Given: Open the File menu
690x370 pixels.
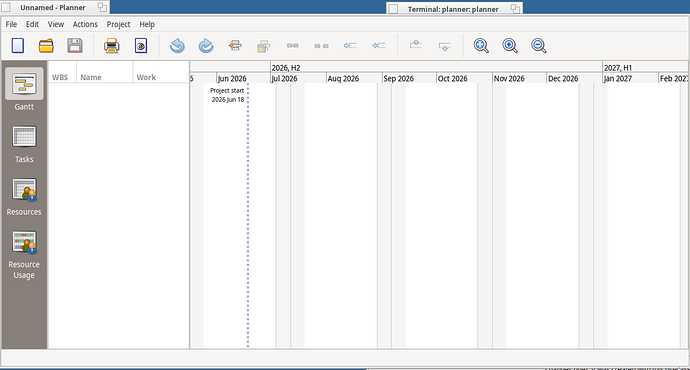Looking at the screenshot, I should [11, 25].
